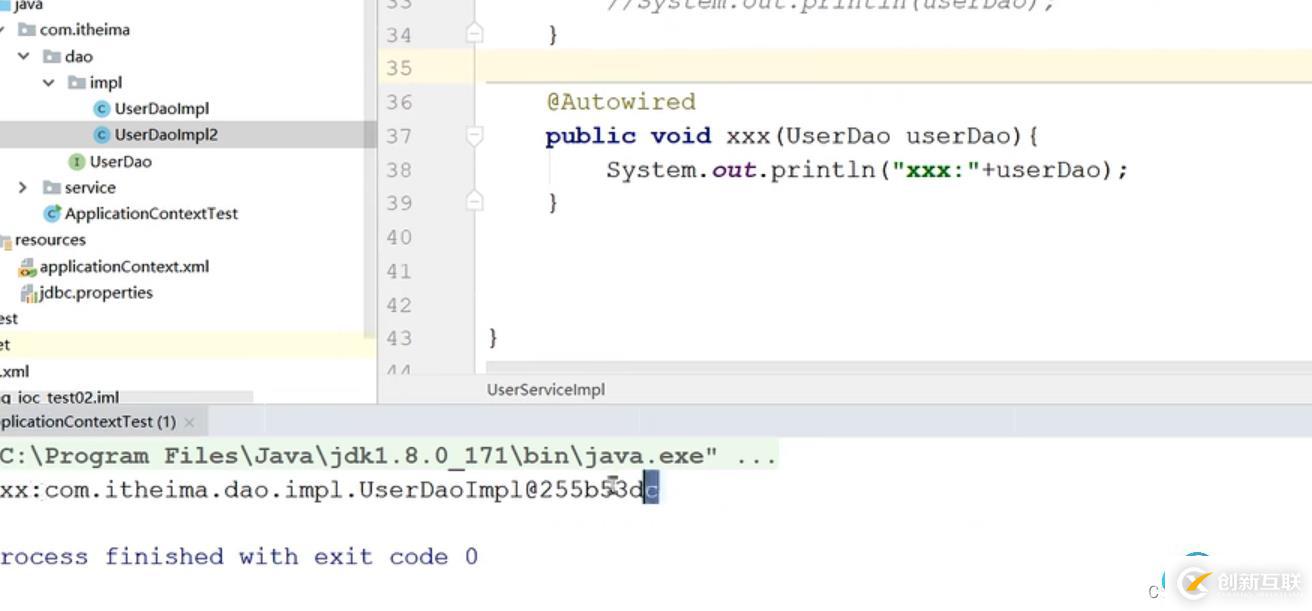This screenshot has width=1312, height=611.
Task: Click the resources folder icon
Action: pyautogui.click(x=5, y=240)
